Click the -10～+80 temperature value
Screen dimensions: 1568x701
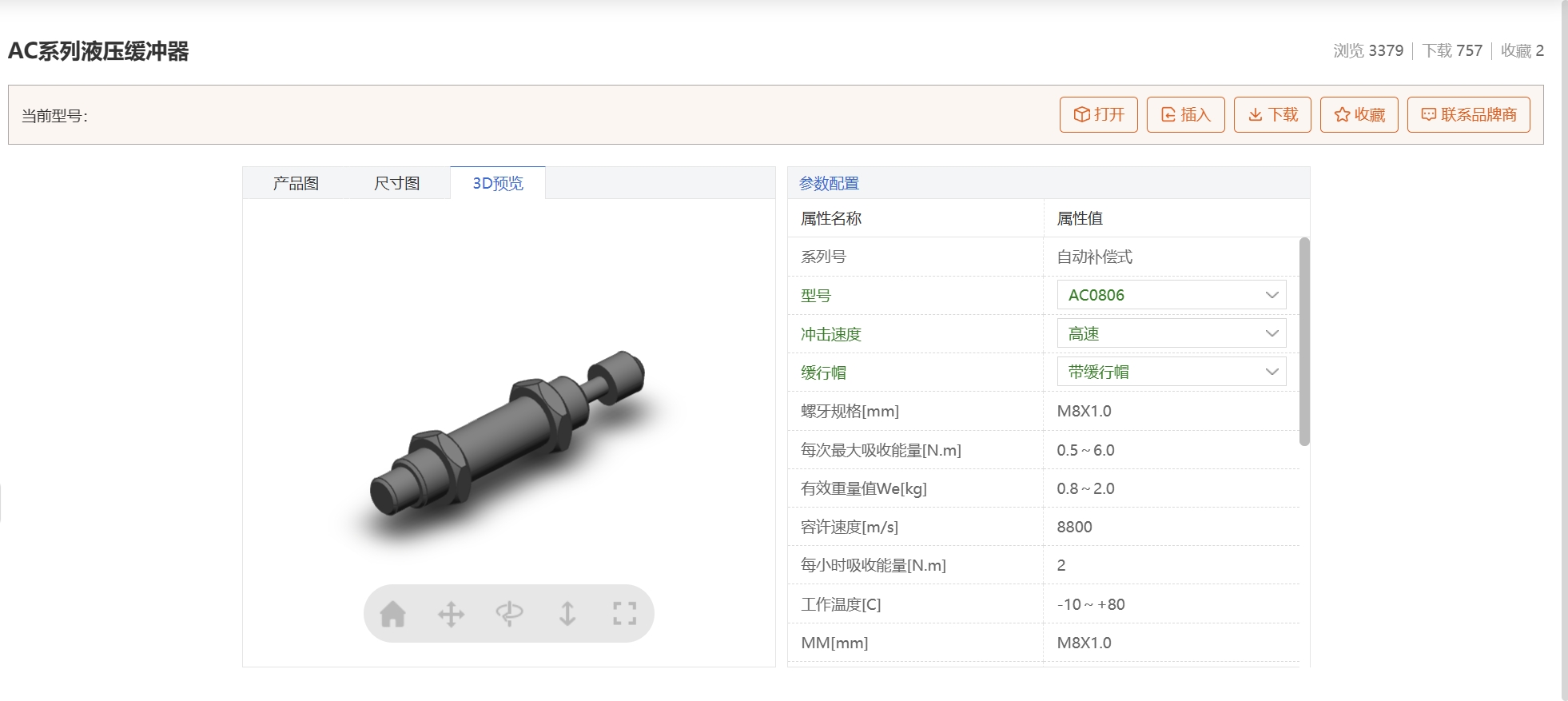pyautogui.click(x=1091, y=604)
